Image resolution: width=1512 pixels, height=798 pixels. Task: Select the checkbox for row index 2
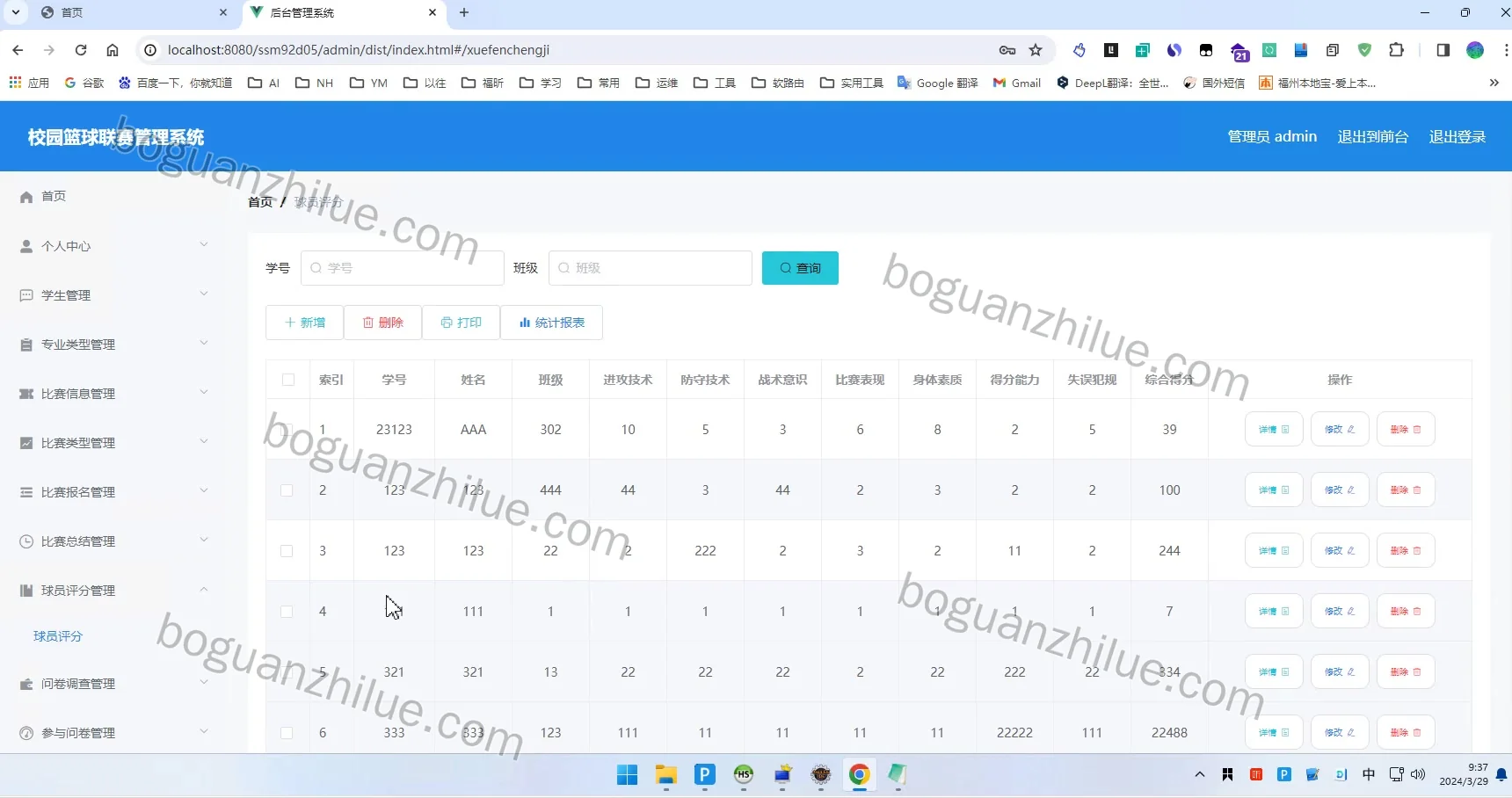287,490
